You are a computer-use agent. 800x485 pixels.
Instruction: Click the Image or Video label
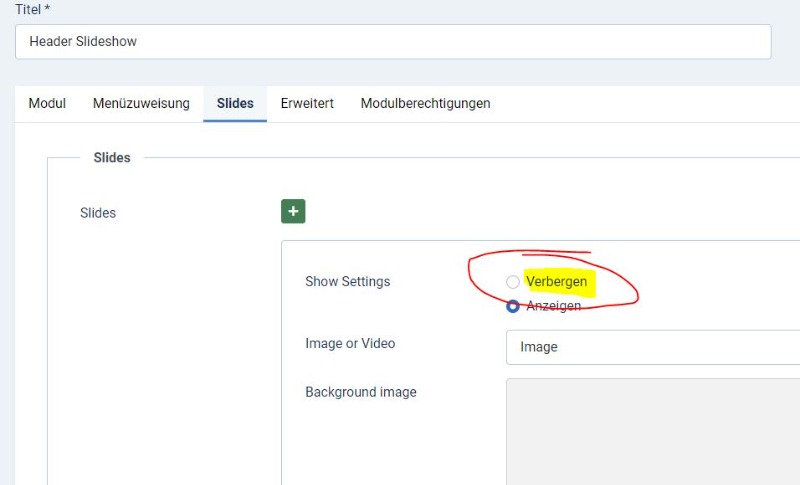[350, 343]
